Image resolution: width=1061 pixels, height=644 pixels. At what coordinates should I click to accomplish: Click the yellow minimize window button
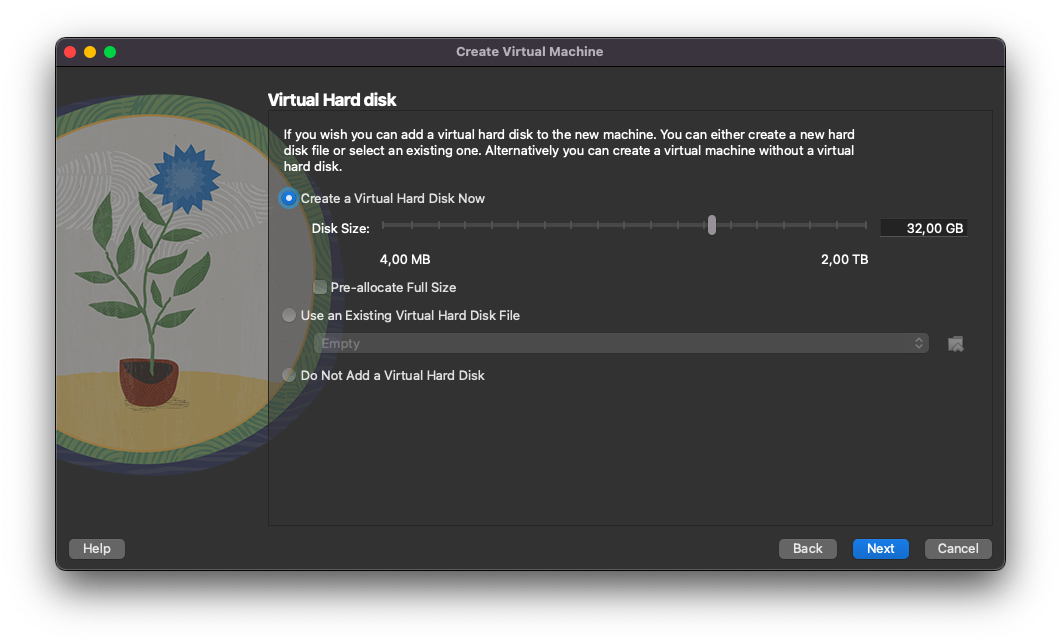coord(90,52)
